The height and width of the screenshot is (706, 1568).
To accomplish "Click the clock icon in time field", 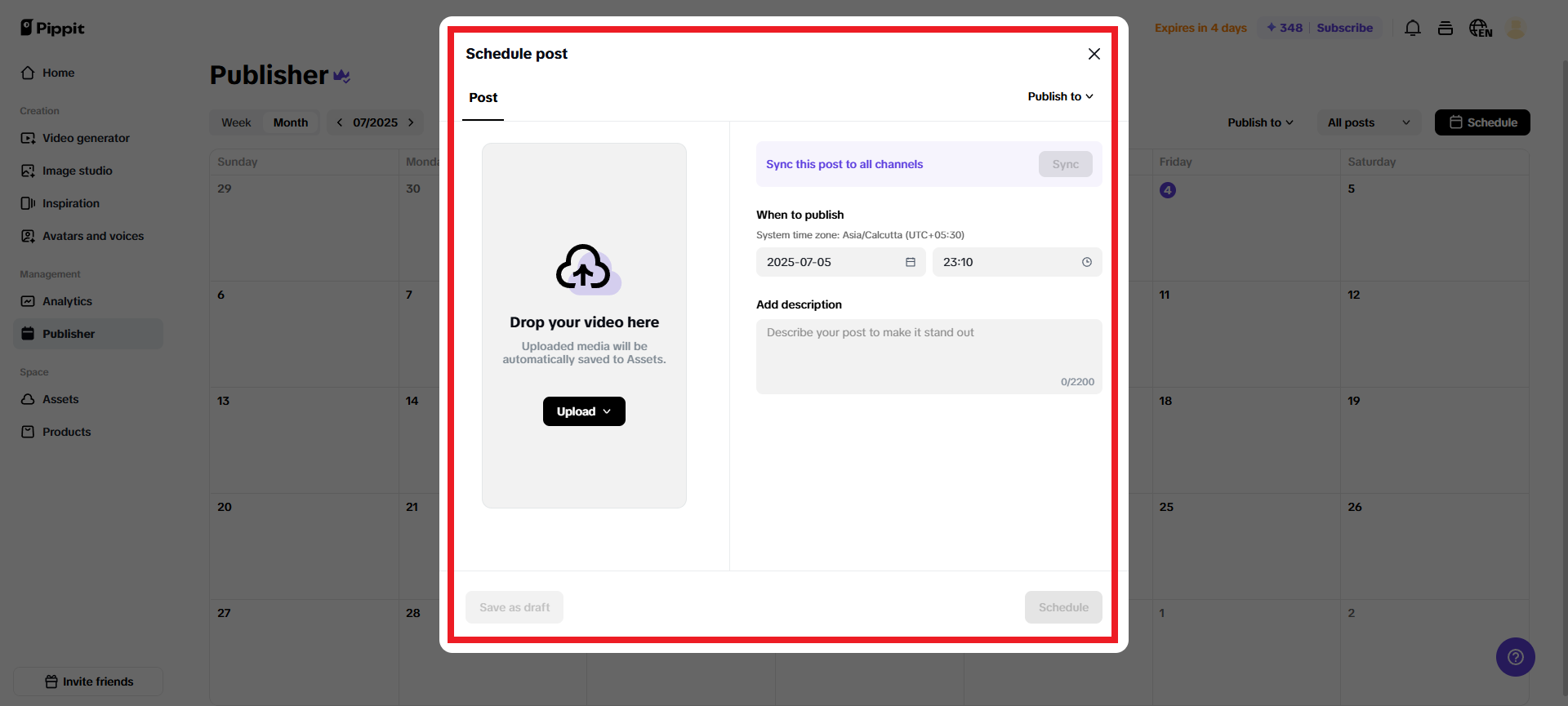I will pyautogui.click(x=1086, y=262).
